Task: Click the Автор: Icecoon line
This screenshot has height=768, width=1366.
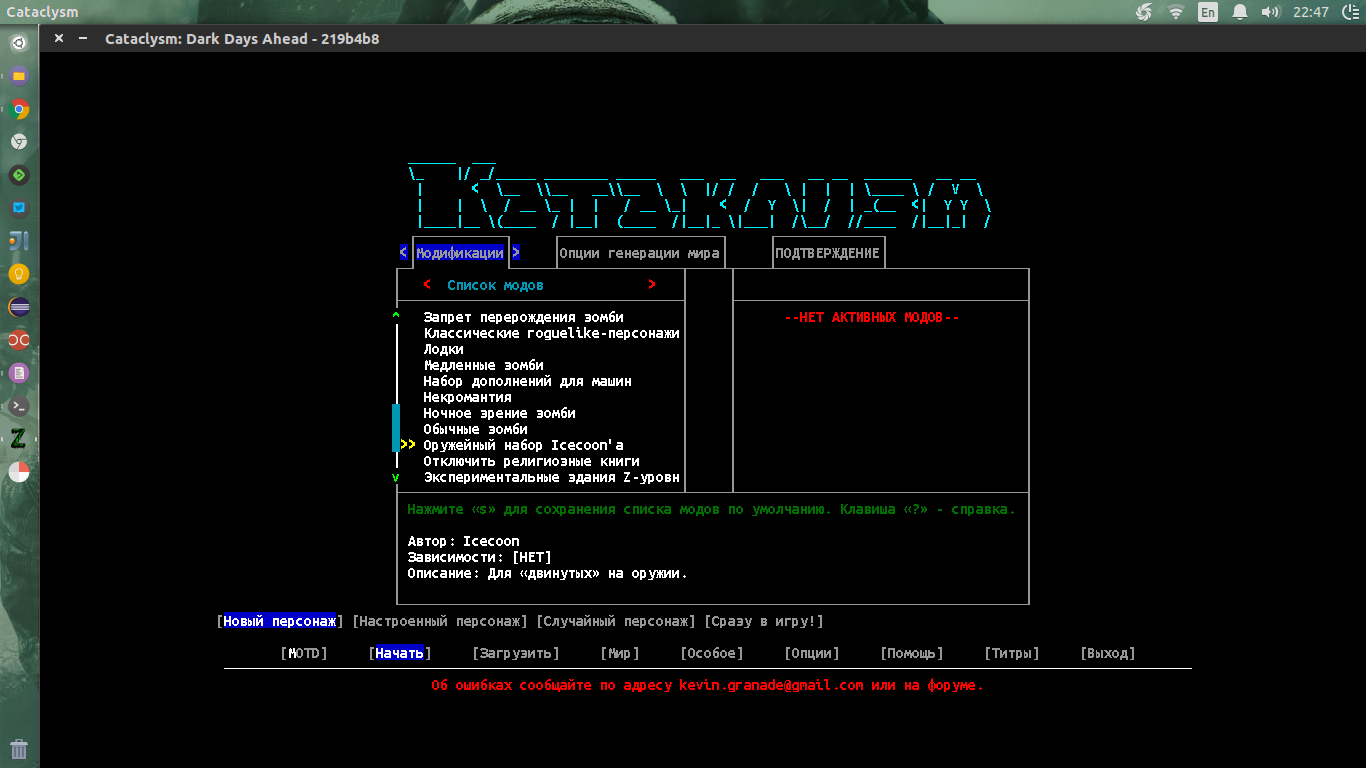Action: click(x=464, y=541)
